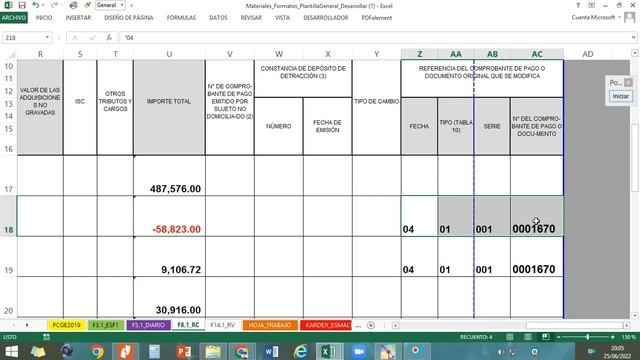Close the small floating Po... panel
The height and width of the screenshot is (360, 640).
(628, 82)
